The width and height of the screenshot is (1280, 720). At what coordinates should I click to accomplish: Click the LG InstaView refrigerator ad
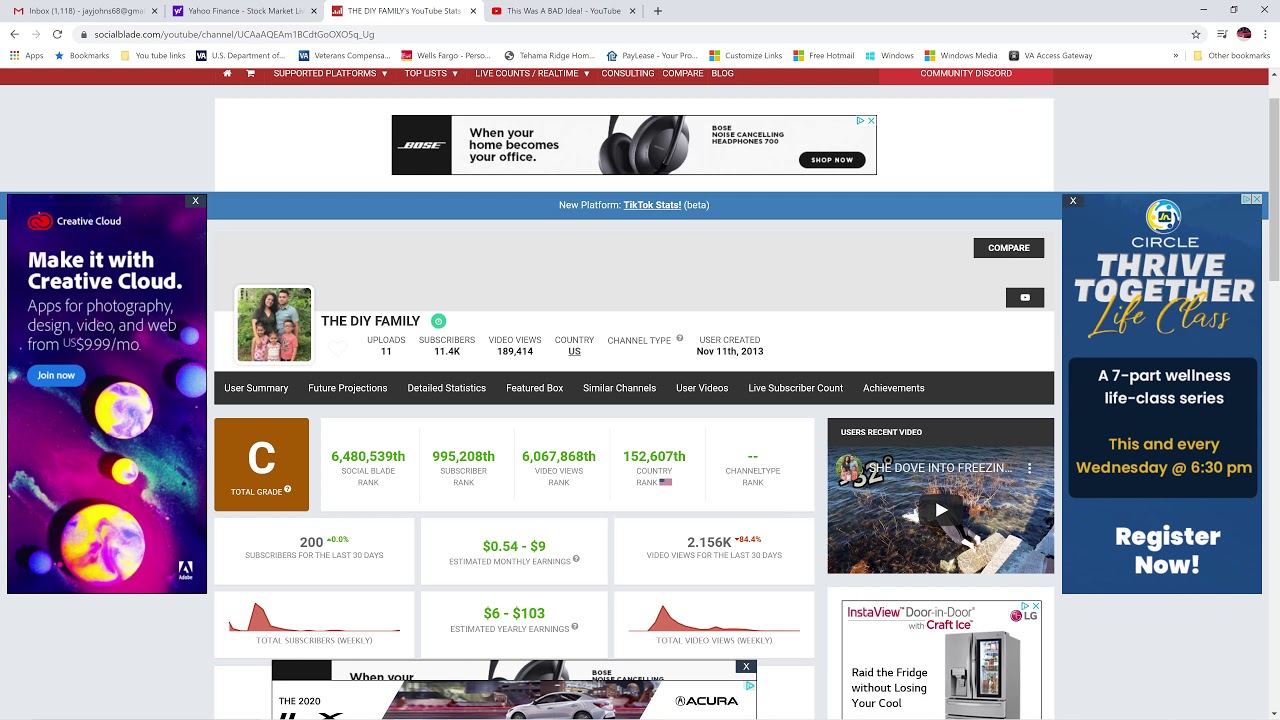941,660
